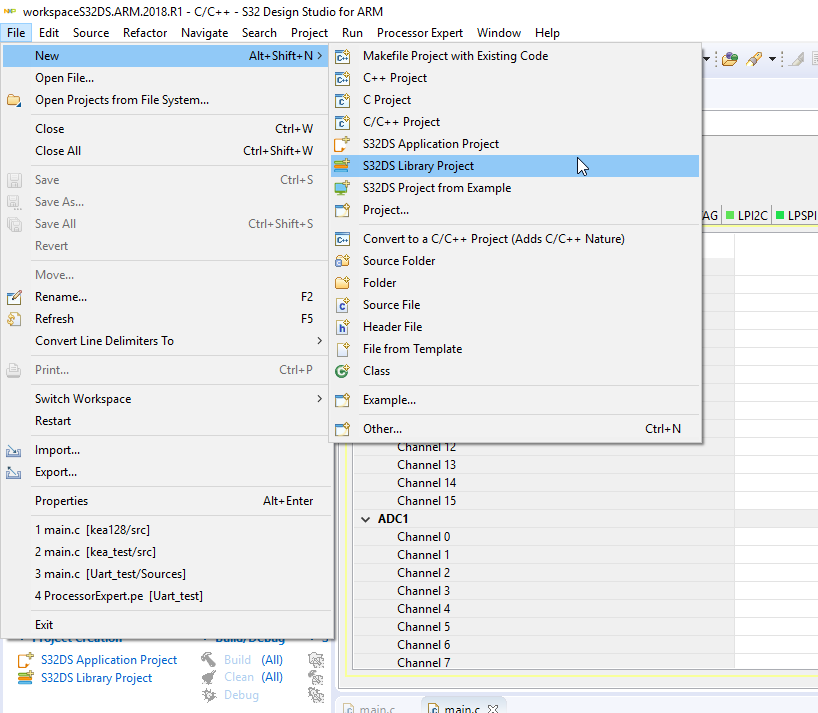Close the active main.c editor tab
The width and height of the screenshot is (818, 713).
pos(493,708)
